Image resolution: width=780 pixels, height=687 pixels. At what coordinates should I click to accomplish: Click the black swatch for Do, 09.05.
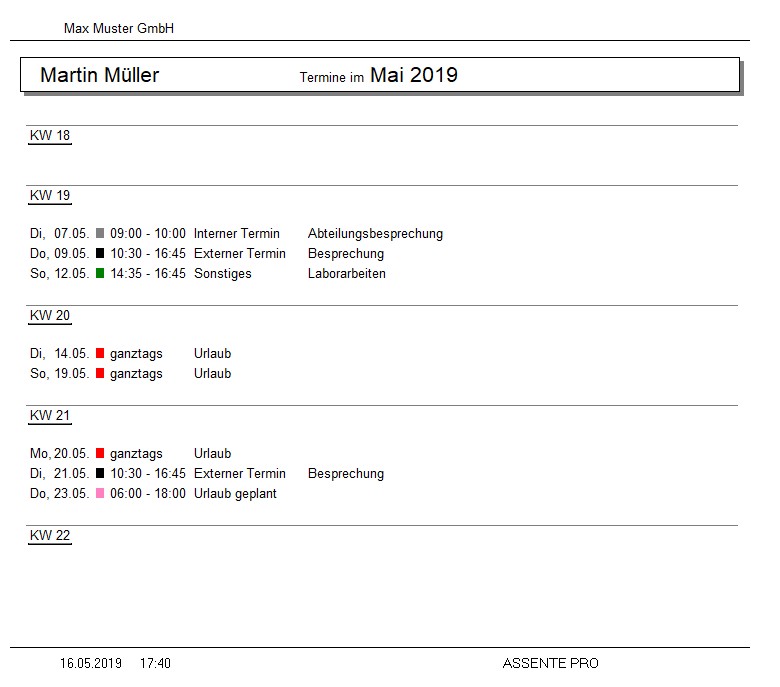[100, 253]
